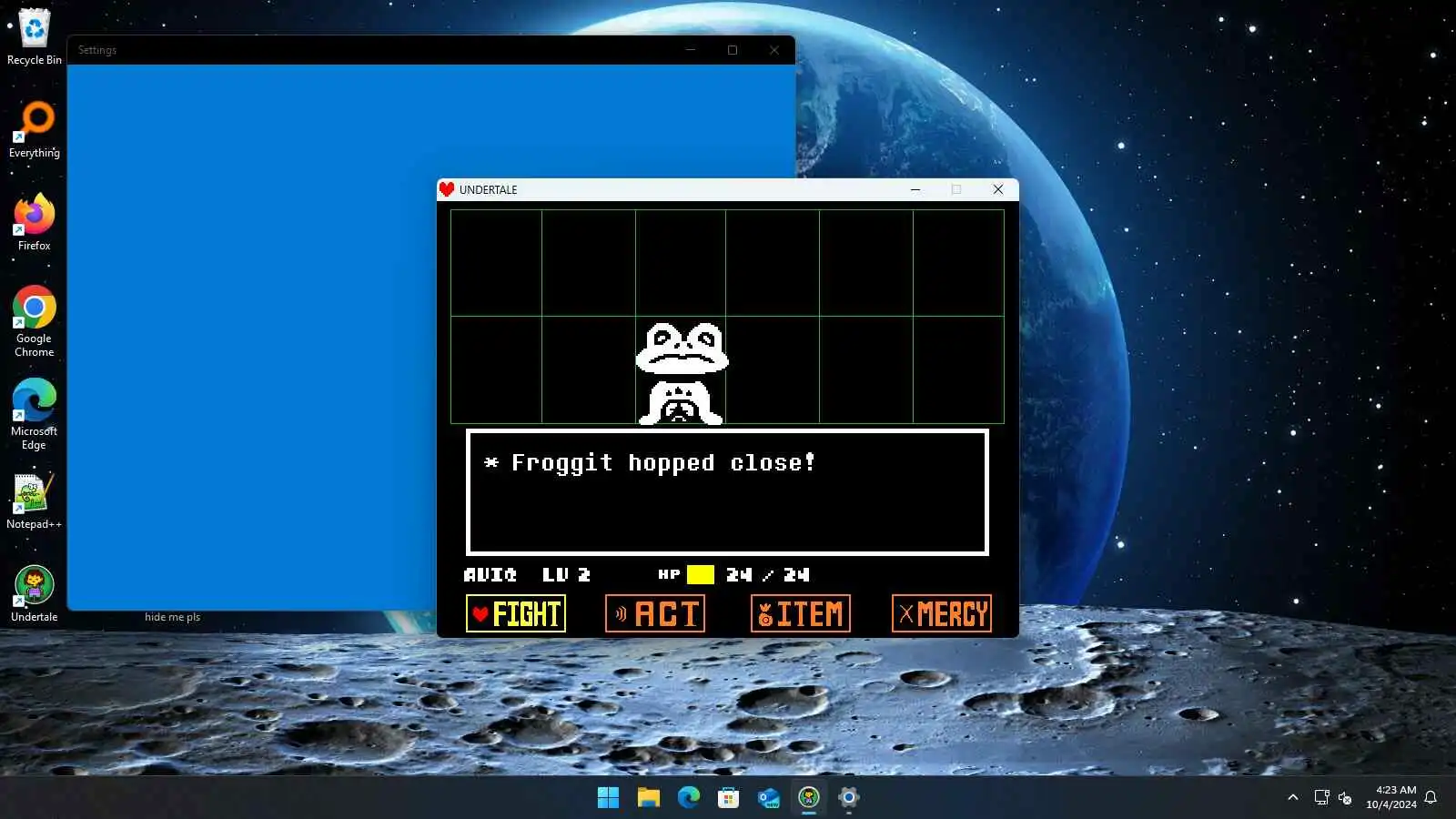
Task: Click the "hide me pls" desktop label
Action: (x=172, y=617)
